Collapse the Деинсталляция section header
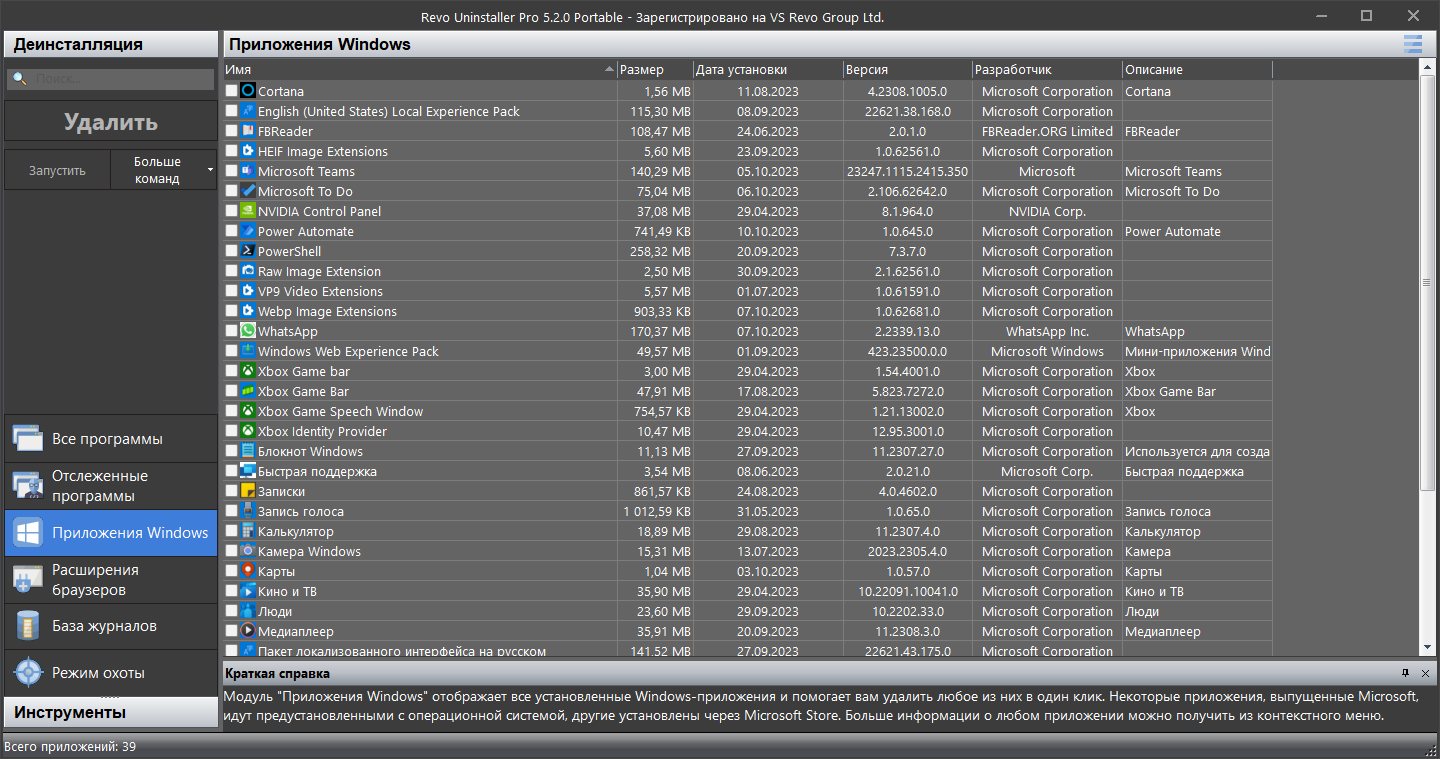This screenshot has width=1440, height=759. (x=111, y=44)
